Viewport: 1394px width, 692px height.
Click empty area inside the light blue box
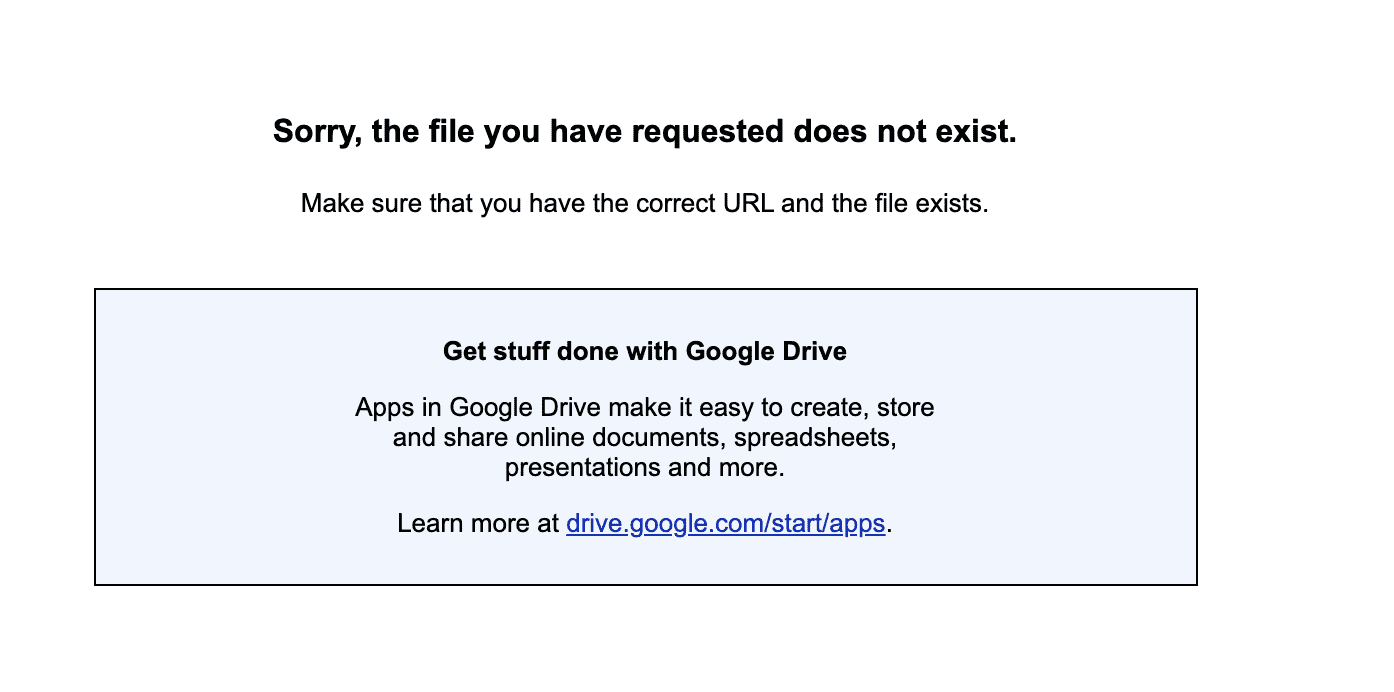220,440
